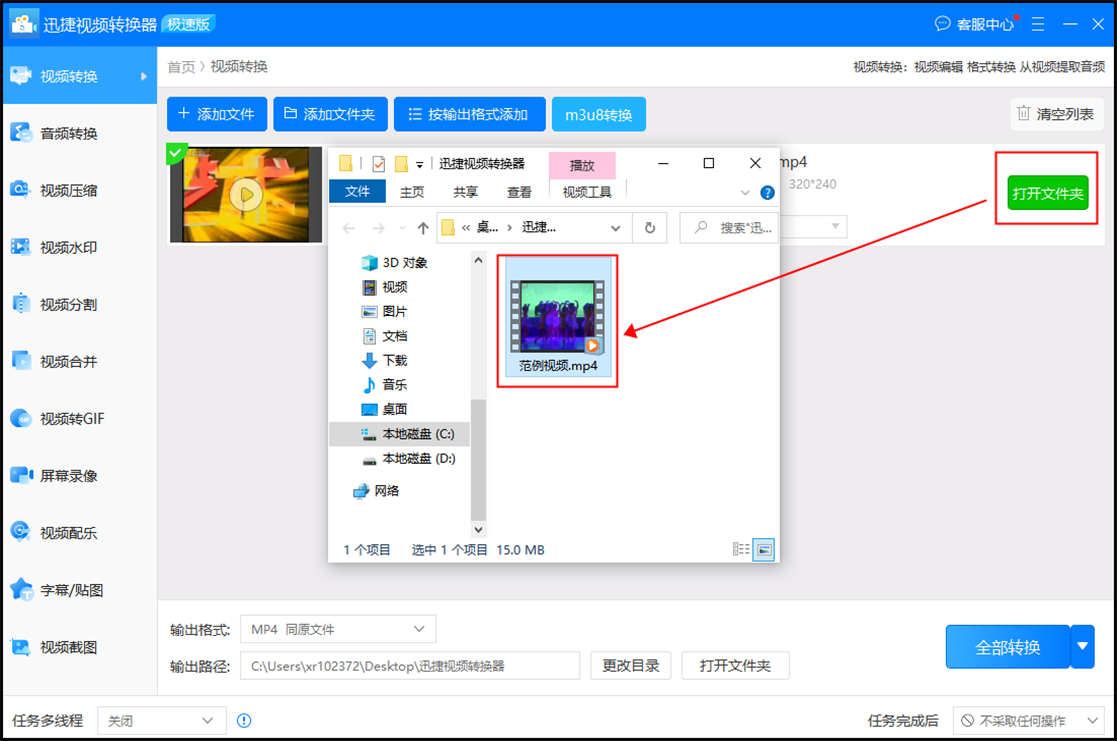Refresh the Explorer folder view
Image resolution: width=1117 pixels, height=741 pixels.
point(650,228)
